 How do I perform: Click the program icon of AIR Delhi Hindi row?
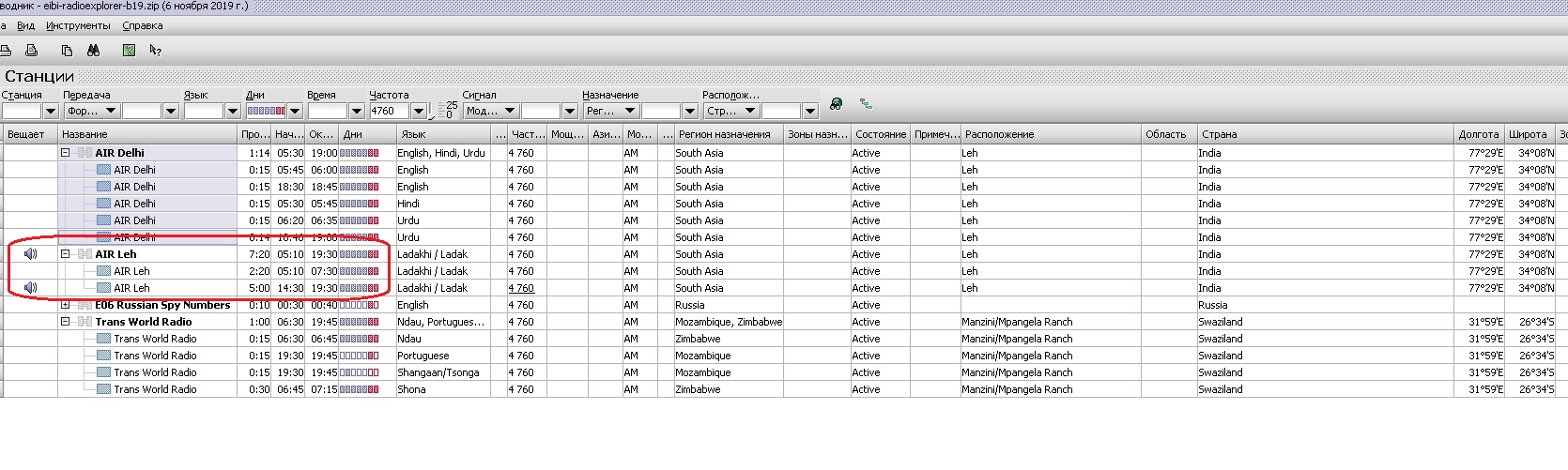click(x=103, y=204)
